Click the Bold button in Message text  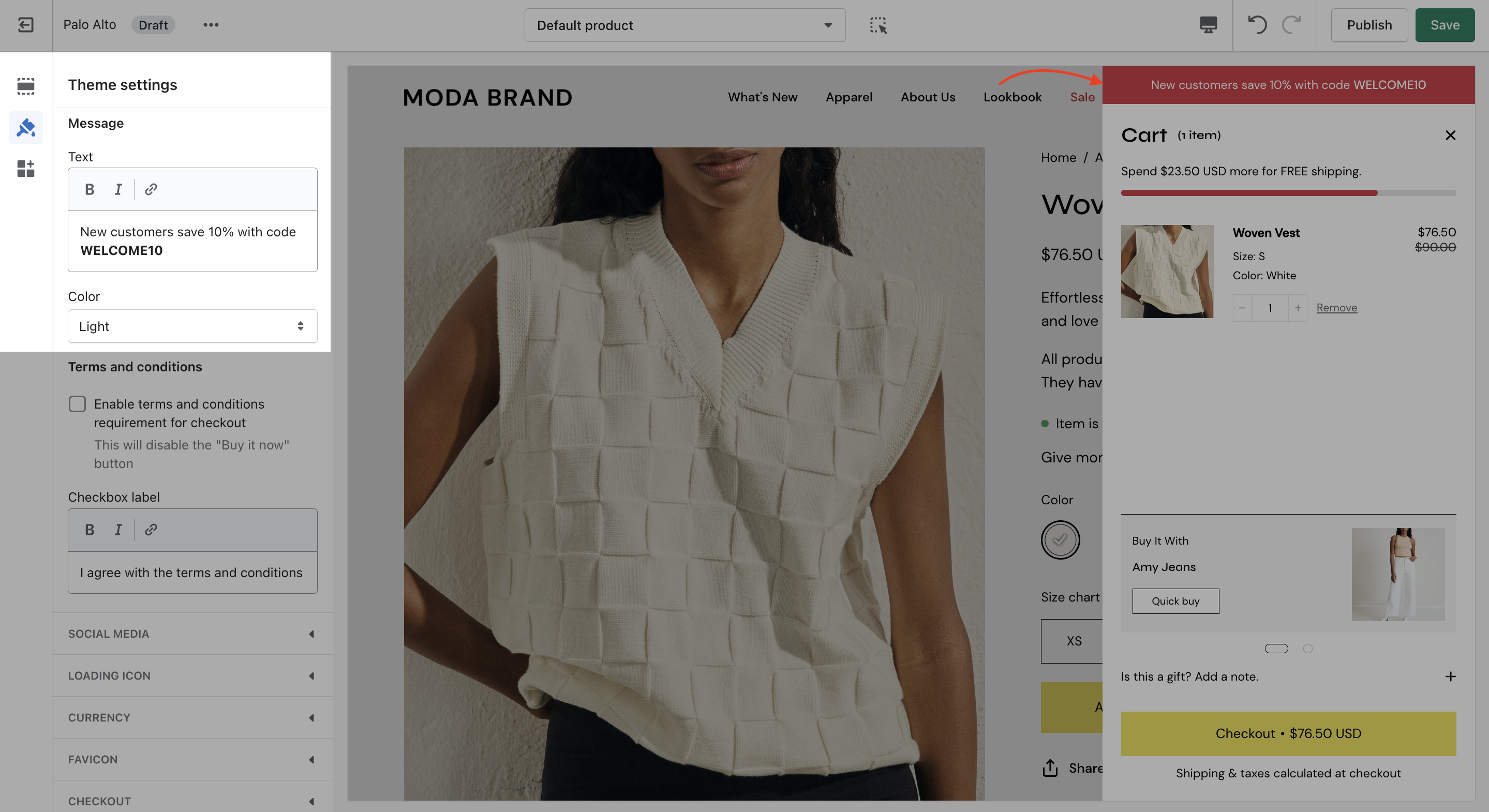tap(90, 189)
